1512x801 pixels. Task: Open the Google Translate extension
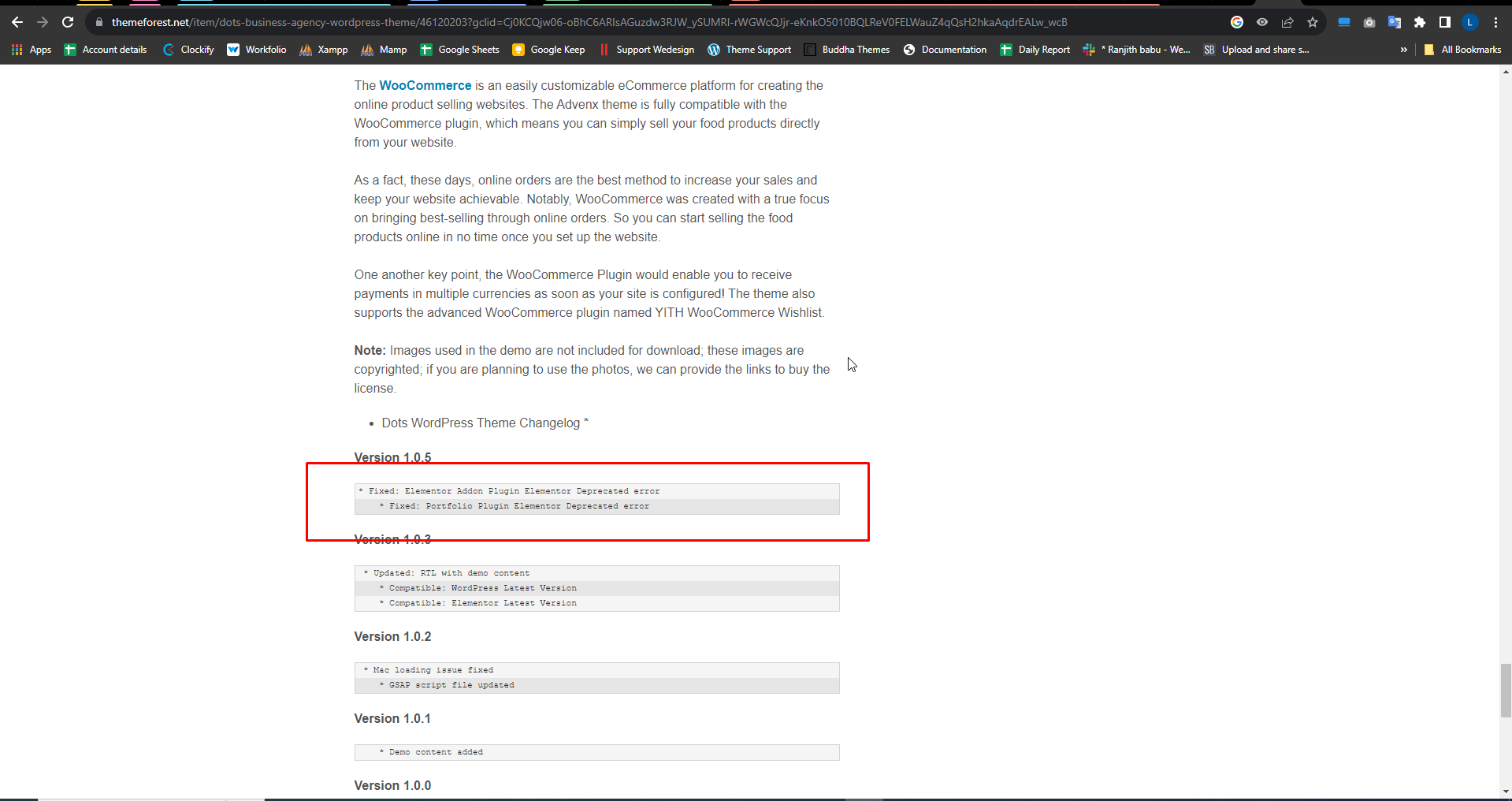pos(1395,22)
